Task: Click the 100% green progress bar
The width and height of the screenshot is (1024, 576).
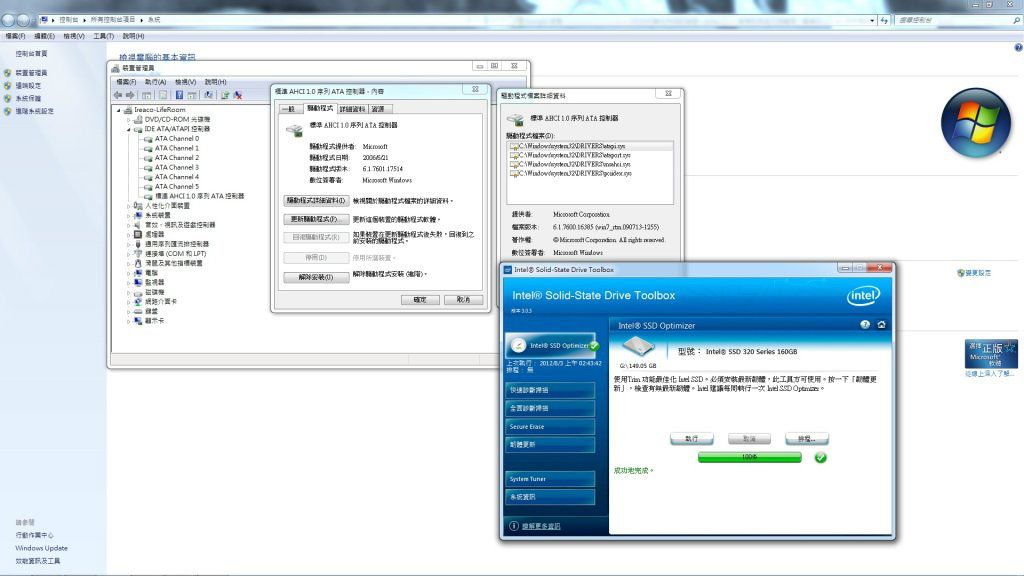Action: (x=749, y=457)
